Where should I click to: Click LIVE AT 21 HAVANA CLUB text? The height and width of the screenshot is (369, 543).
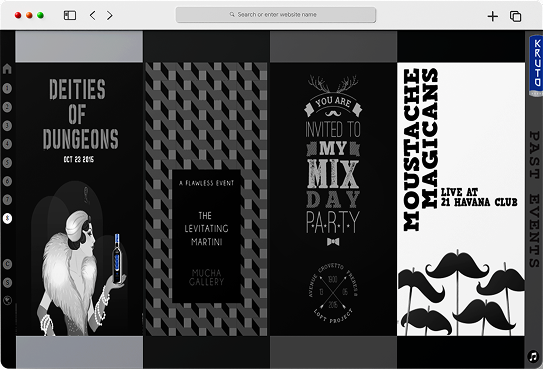coord(479,197)
